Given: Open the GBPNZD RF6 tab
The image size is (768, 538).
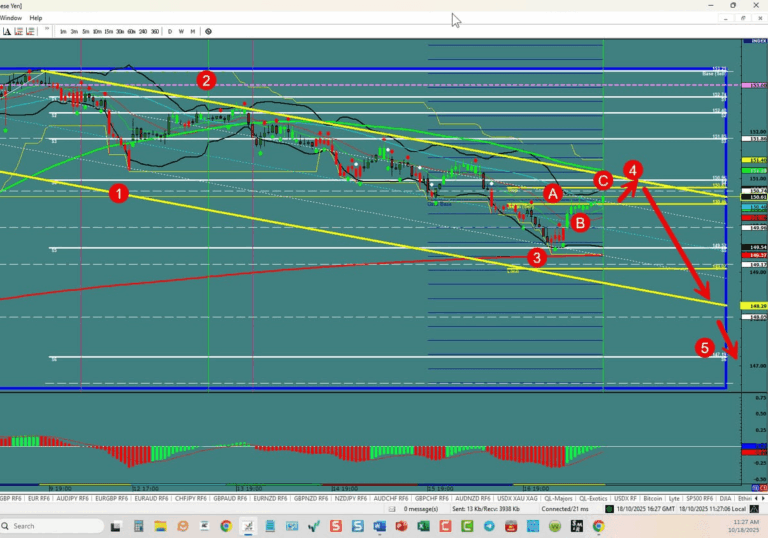Looking at the screenshot, I should click(311, 498).
